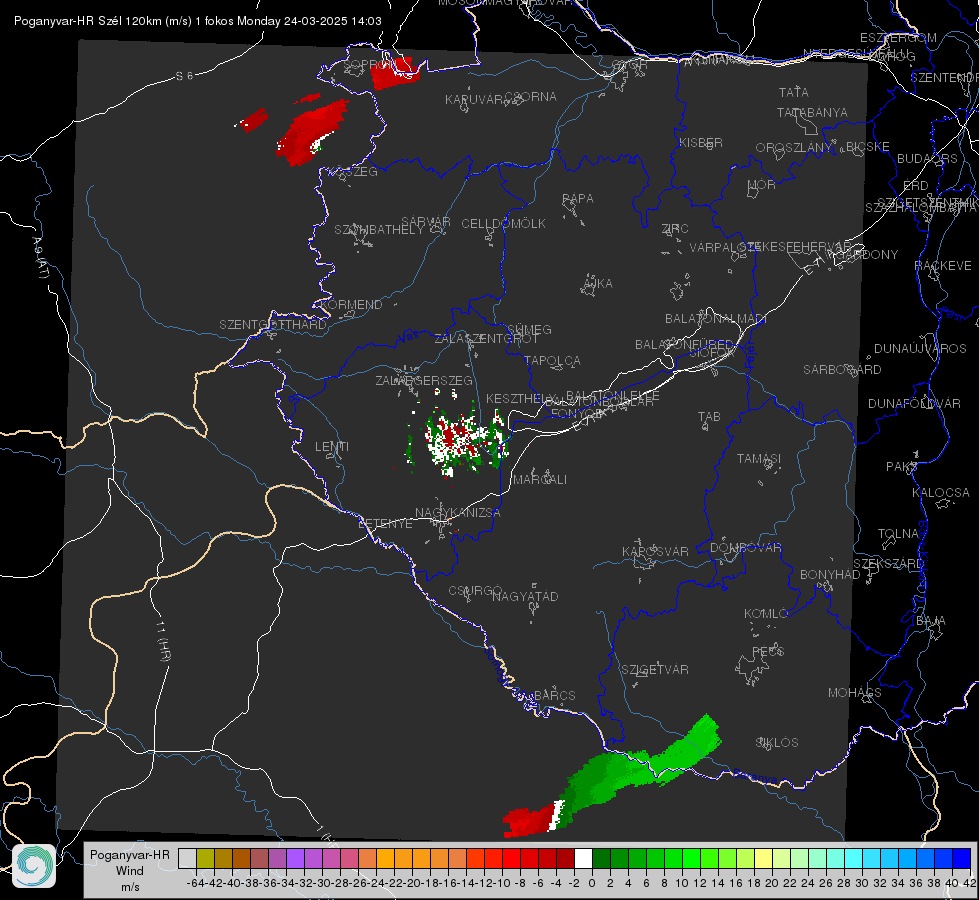Click the NAGYATAD city label
The height and width of the screenshot is (900, 979).
525,596
